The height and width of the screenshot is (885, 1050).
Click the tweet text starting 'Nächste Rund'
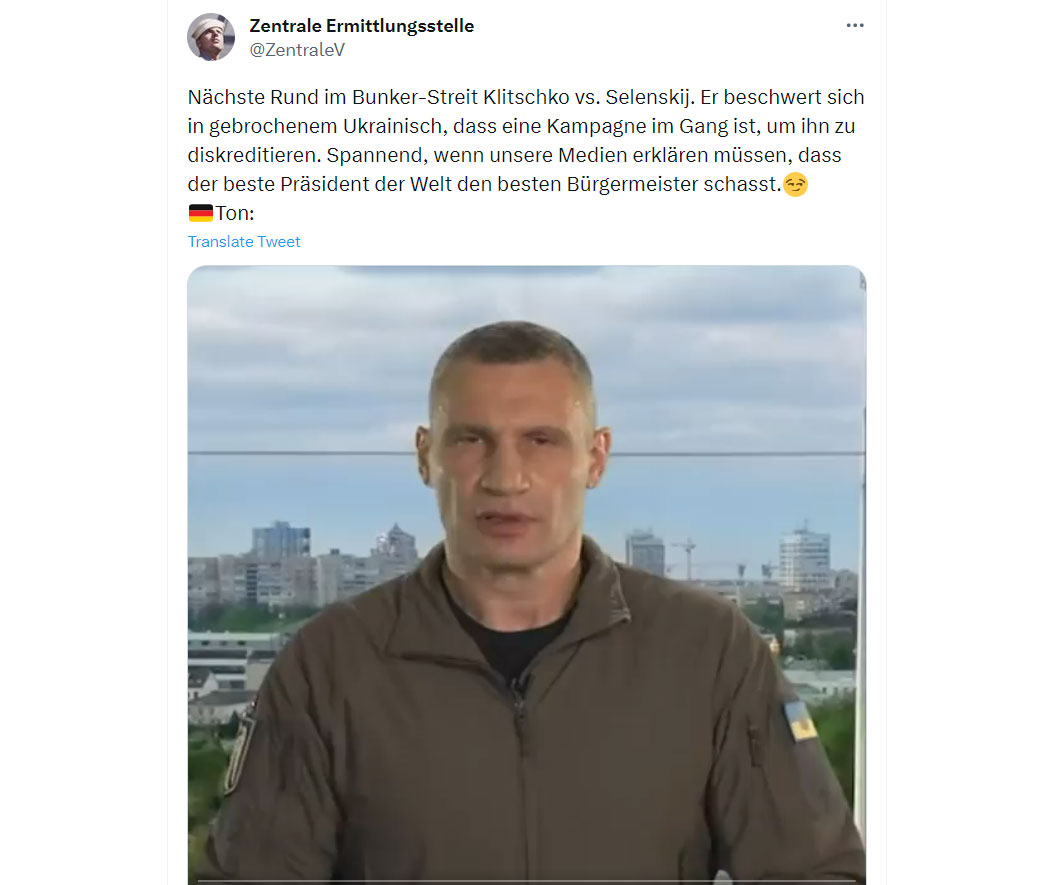click(526, 141)
